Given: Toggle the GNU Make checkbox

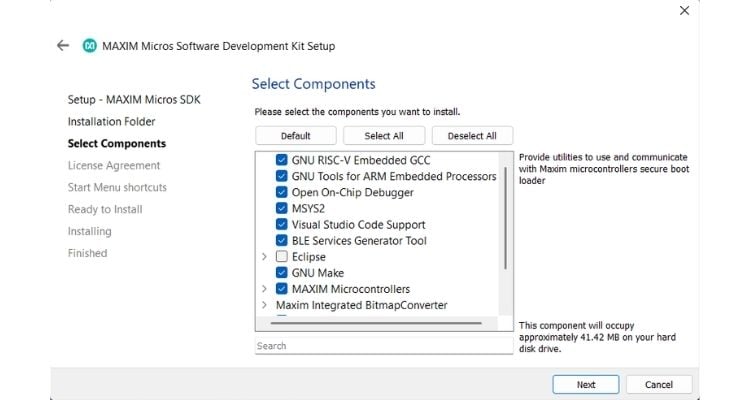Looking at the screenshot, I should click(x=282, y=273).
